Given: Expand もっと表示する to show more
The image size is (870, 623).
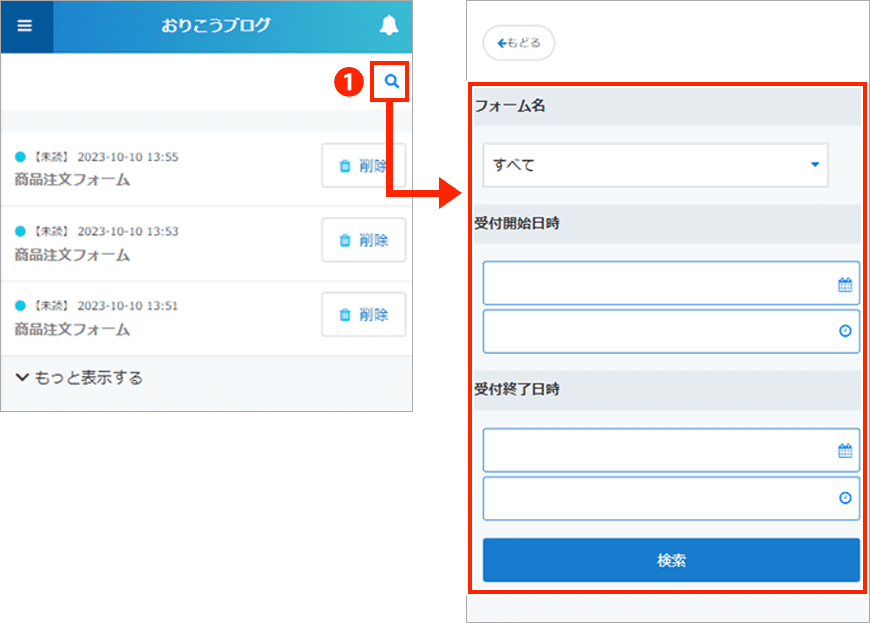Looking at the screenshot, I should (x=79, y=378).
